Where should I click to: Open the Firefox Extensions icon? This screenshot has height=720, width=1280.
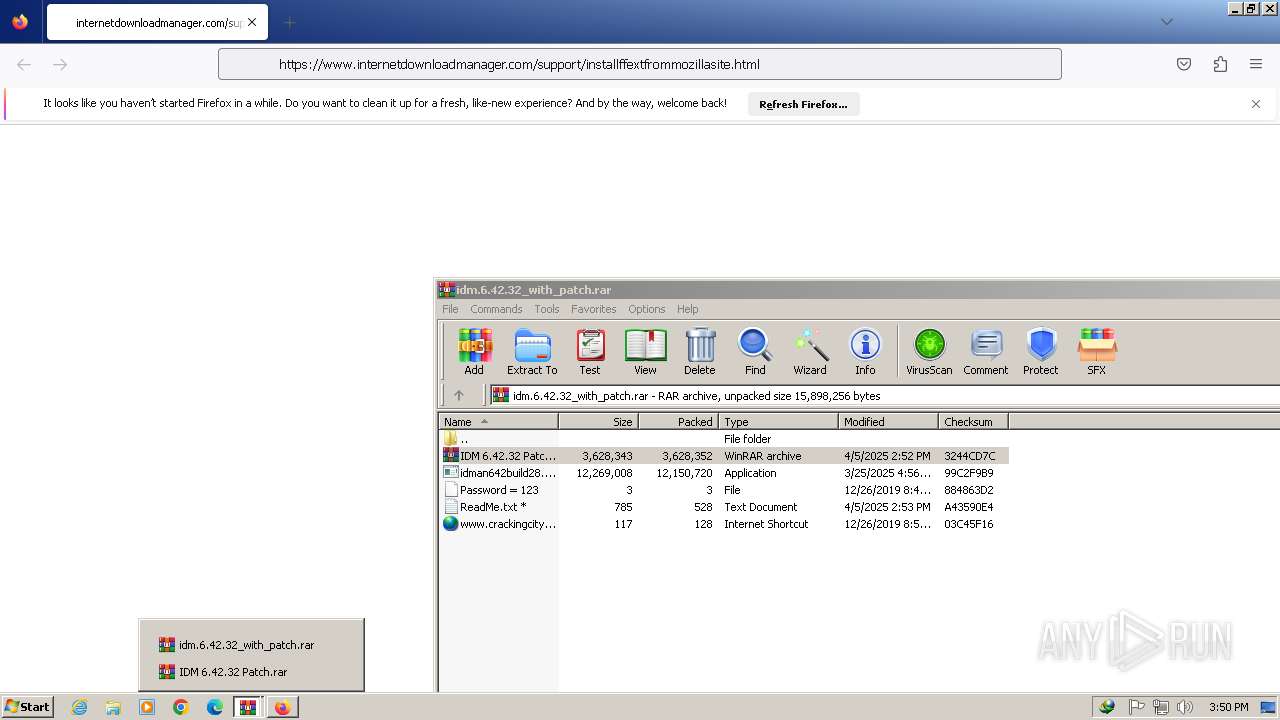pyautogui.click(x=1220, y=64)
